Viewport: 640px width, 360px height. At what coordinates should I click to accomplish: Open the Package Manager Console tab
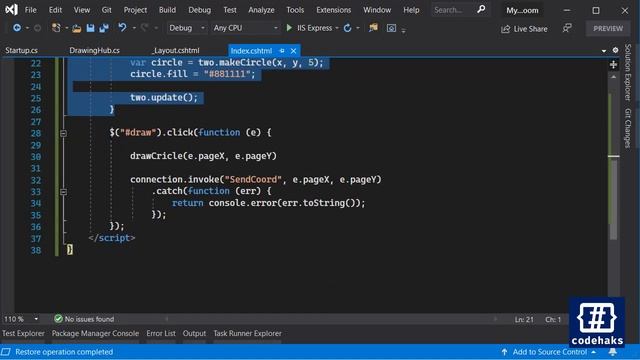coord(95,333)
